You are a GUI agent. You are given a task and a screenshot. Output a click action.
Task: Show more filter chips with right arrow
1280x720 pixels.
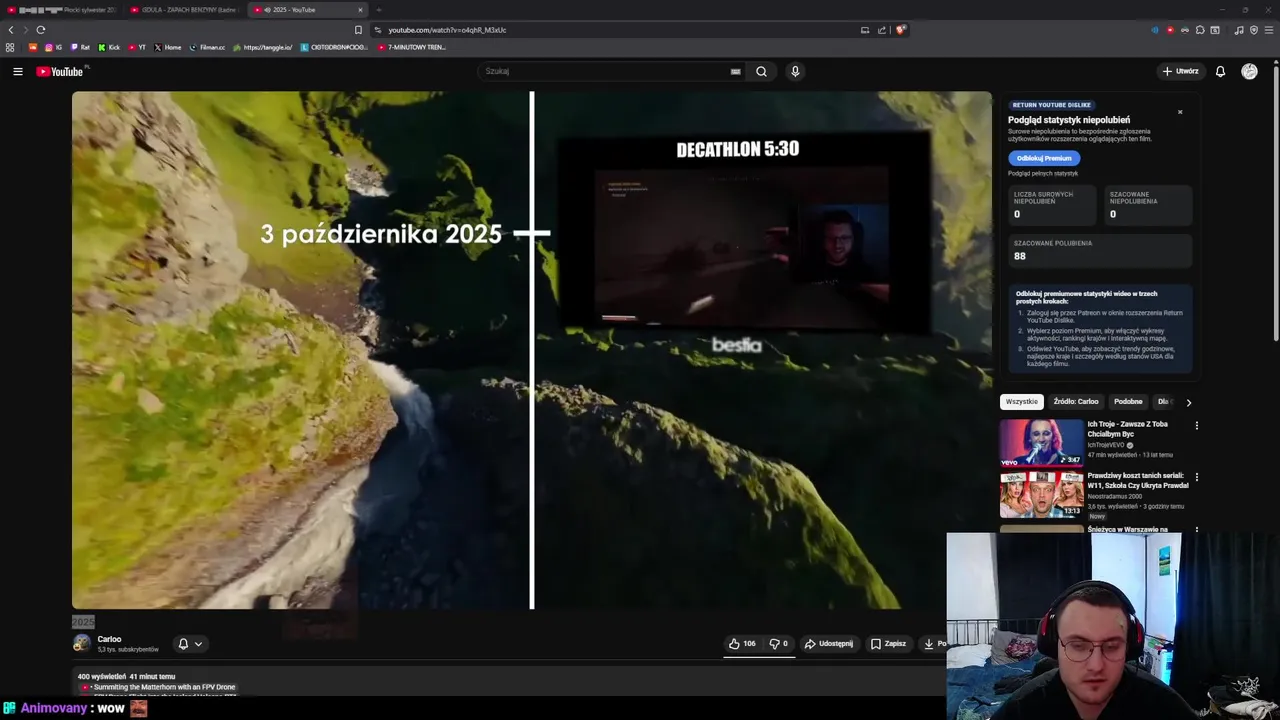(x=1188, y=402)
